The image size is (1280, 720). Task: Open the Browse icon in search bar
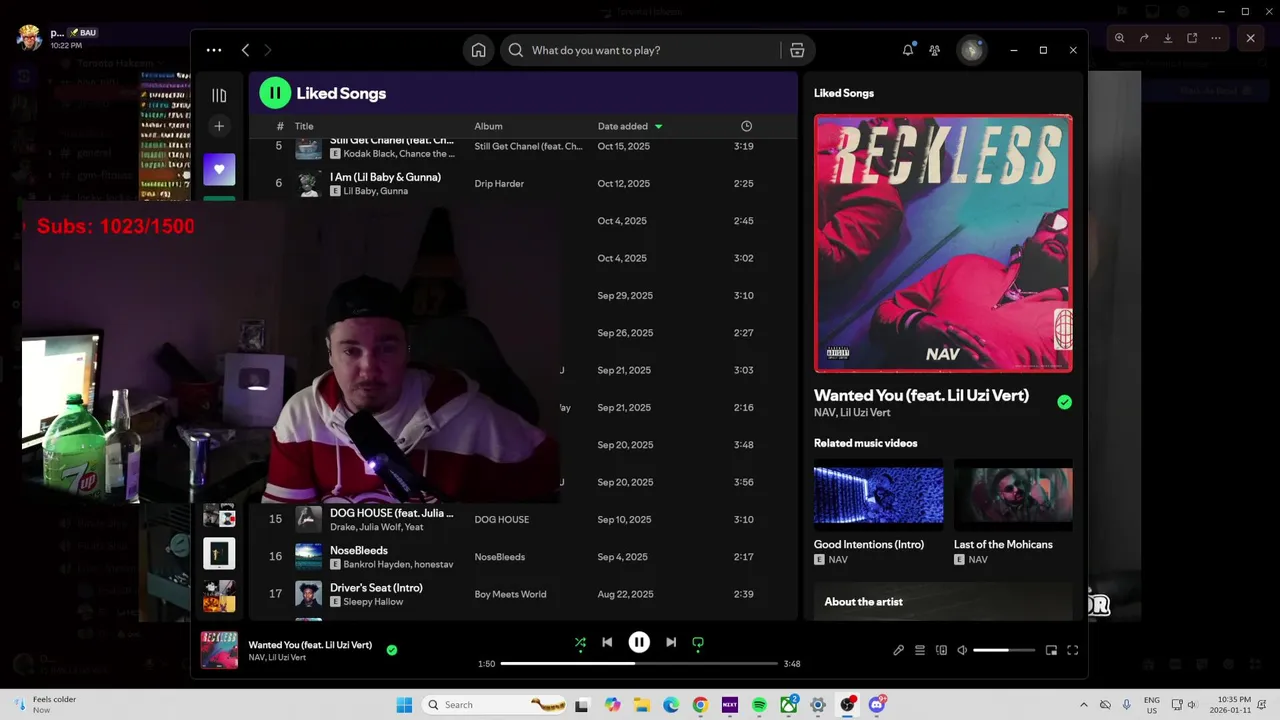tap(797, 50)
